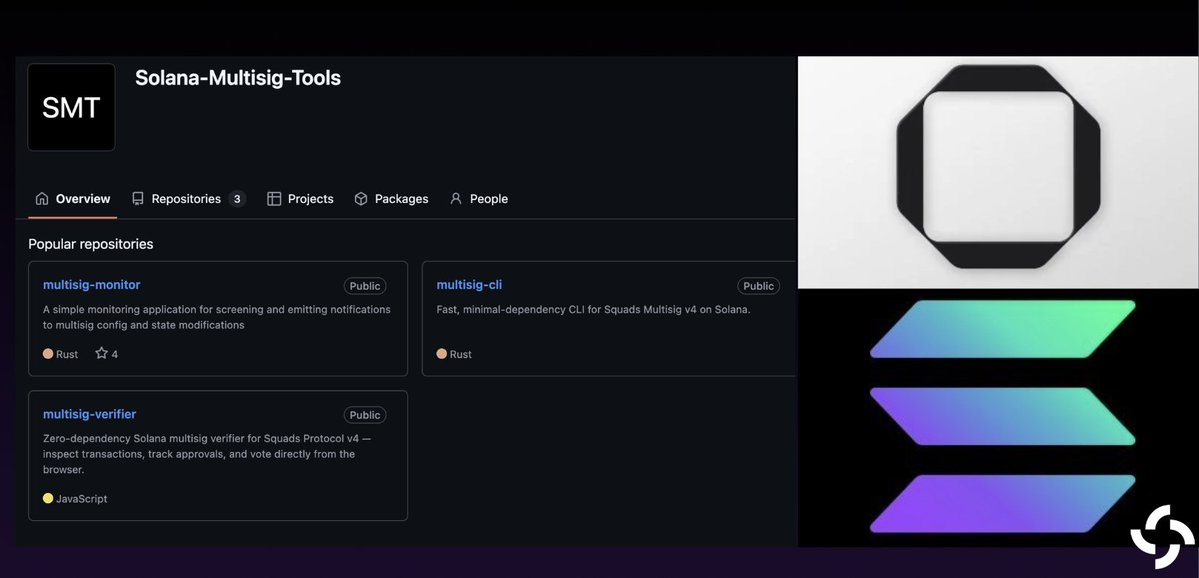Open the Projects tab
This screenshot has height=578, width=1199.
pos(301,199)
